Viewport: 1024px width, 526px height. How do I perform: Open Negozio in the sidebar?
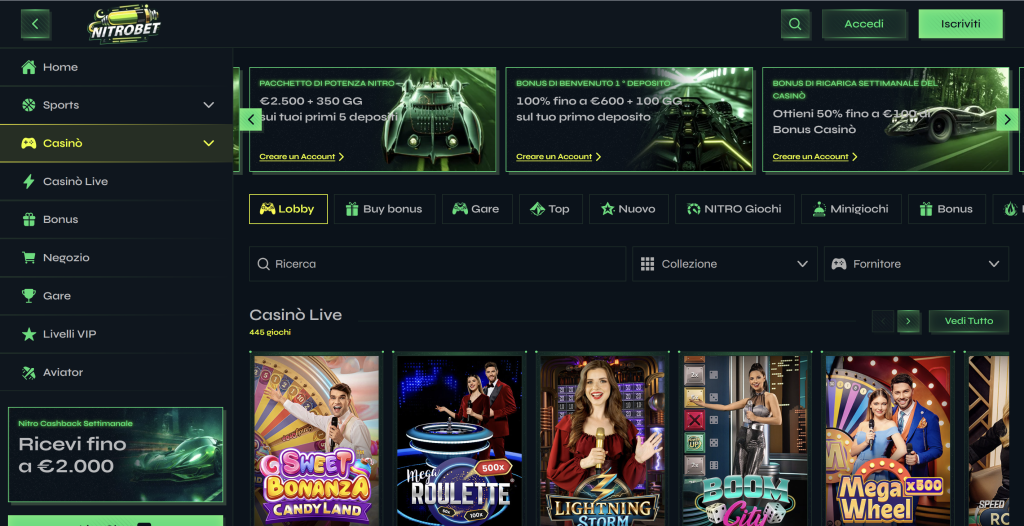click(x=116, y=257)
